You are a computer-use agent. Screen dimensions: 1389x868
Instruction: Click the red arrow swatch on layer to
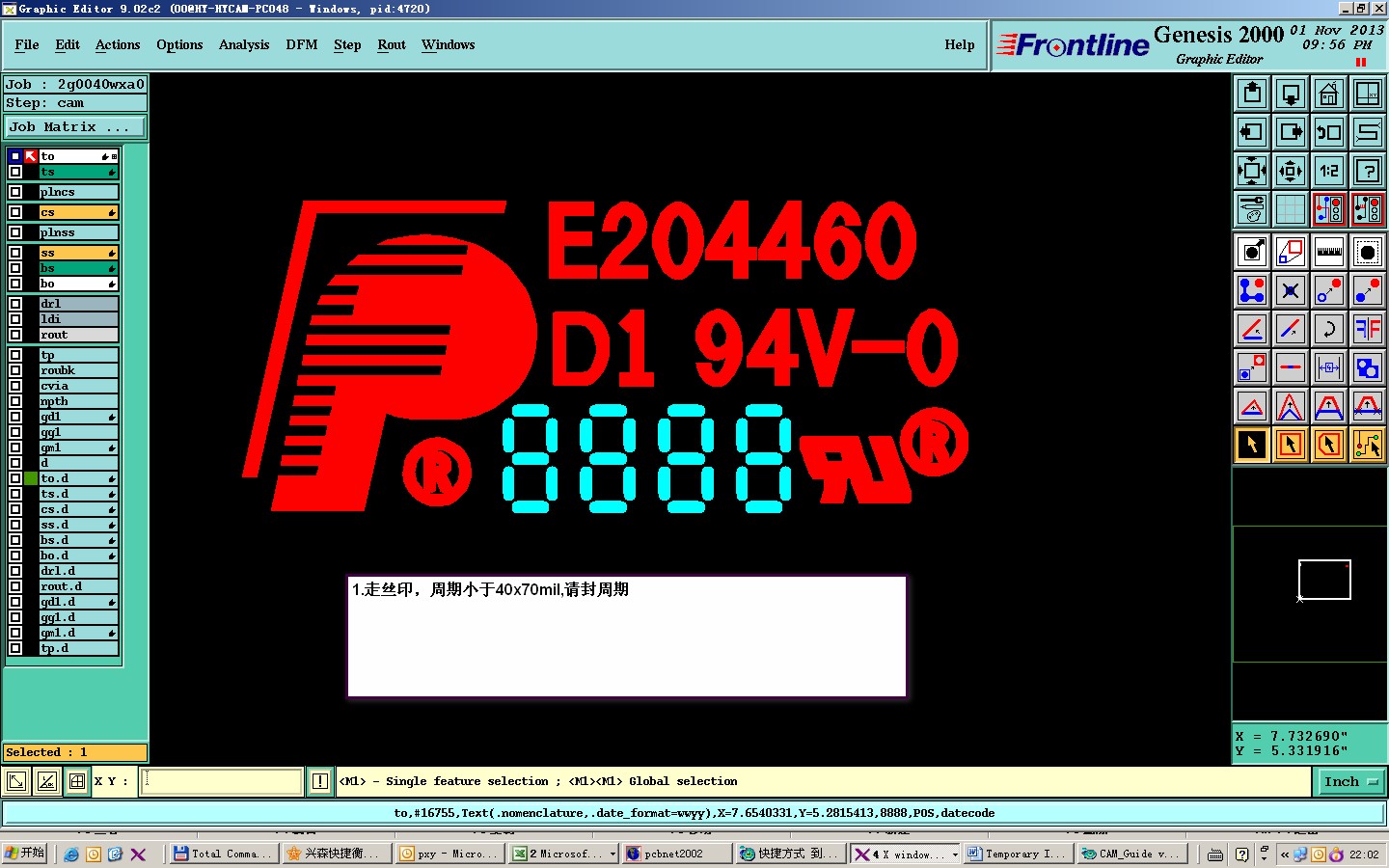(31, 156)
